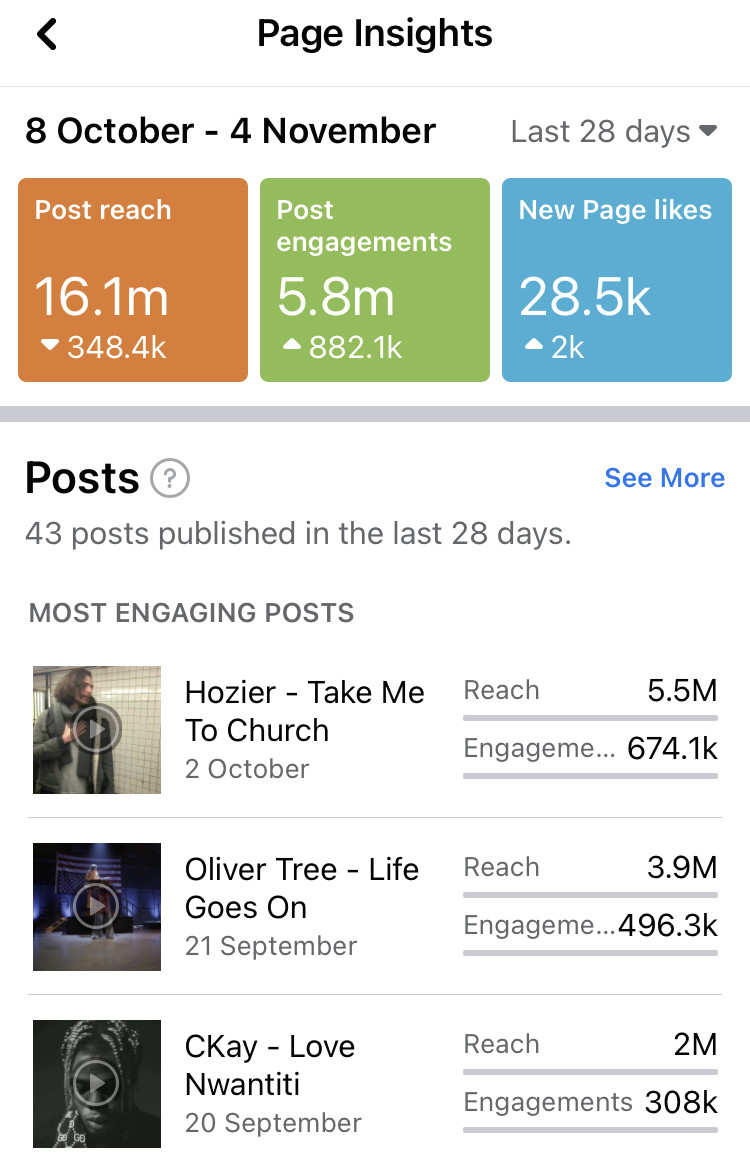Open the Post reach card
750x1164 pixels.
click(x=133, y=280)
